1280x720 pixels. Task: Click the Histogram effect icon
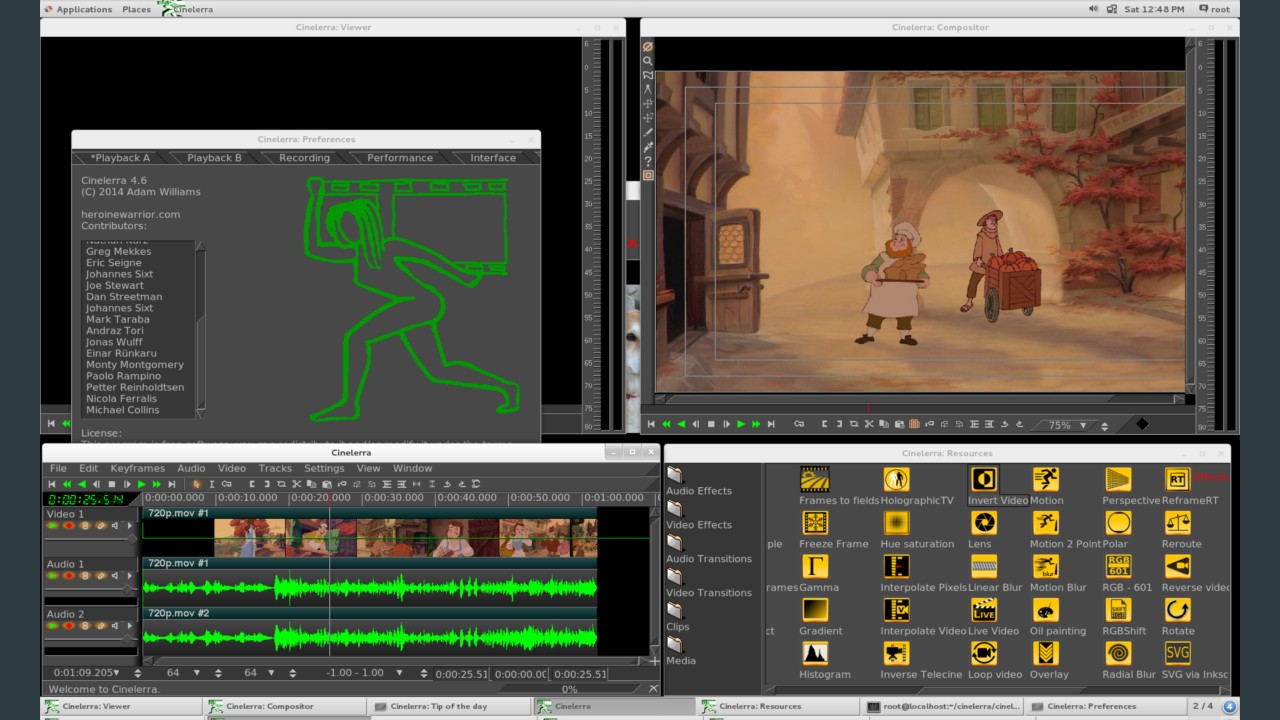point(815,653)
